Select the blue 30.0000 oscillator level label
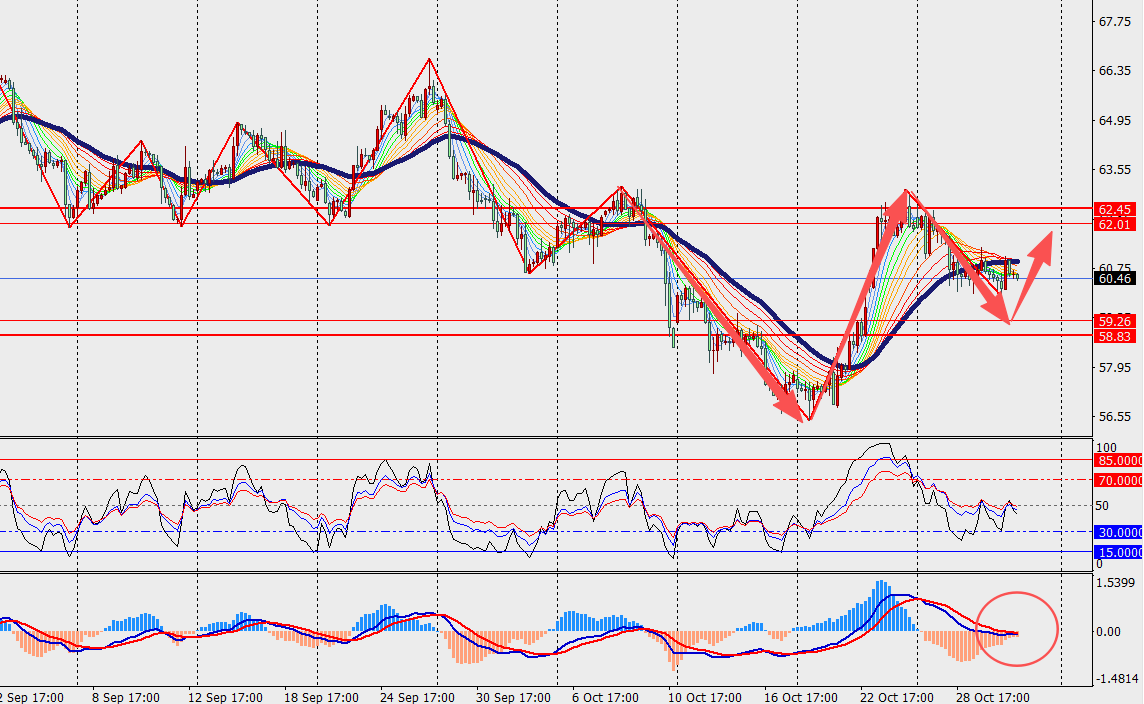This screenshot has height=704, width=1144. pyautogui.click(x=1118, y=533)
